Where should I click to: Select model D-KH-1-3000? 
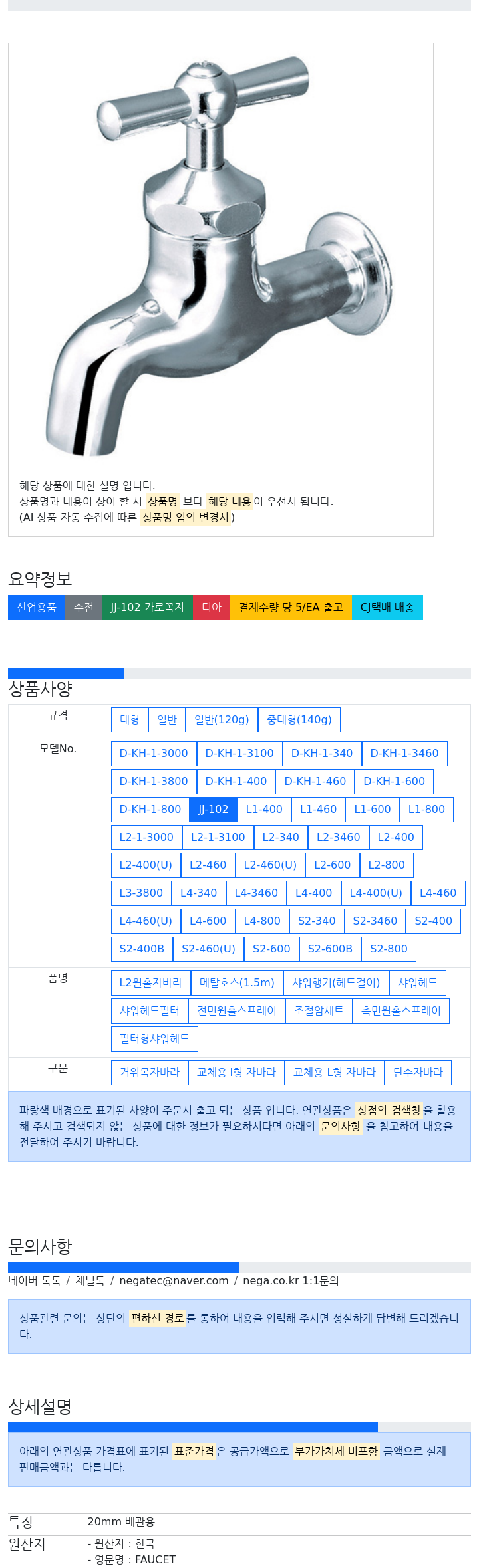pyautogui.click(x=154, y=754)
